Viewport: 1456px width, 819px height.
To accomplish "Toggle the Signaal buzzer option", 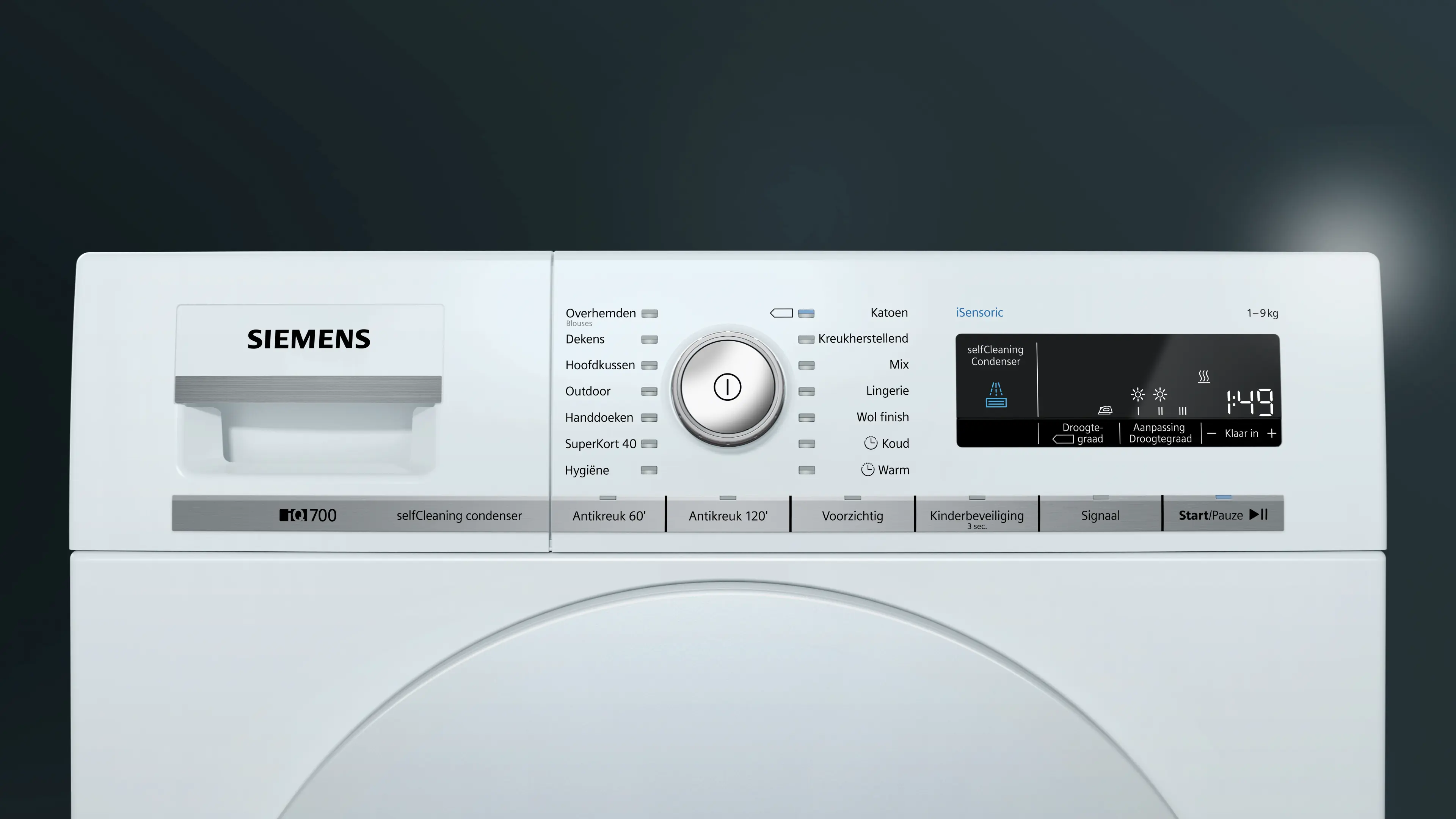I will (x=1100, y=515).
